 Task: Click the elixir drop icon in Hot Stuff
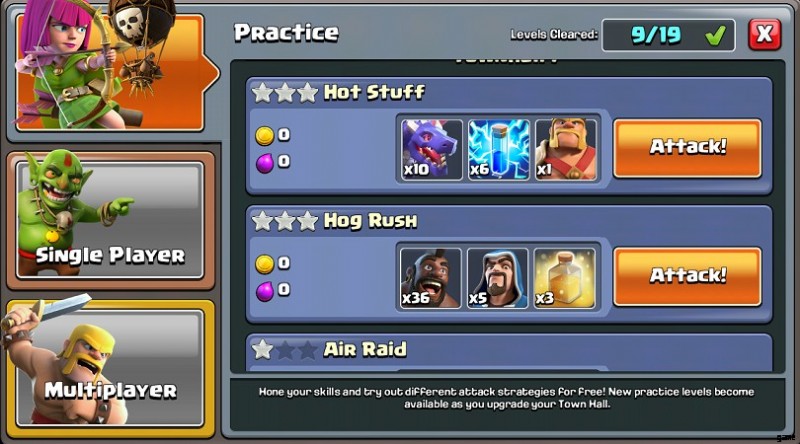(265, 163)
